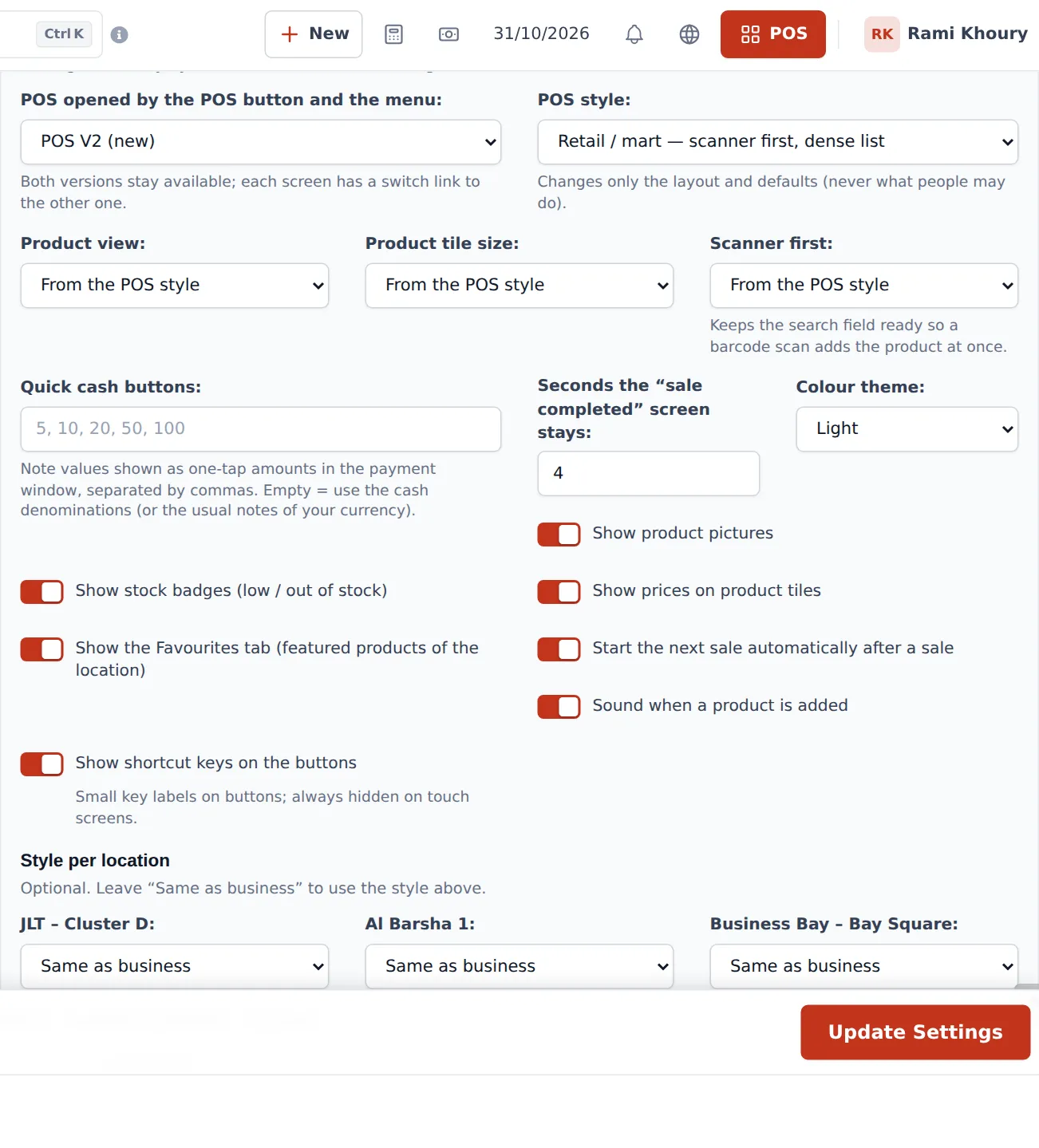The height and width of the screenshot is (1148, 1039).
Task: Click the globe language icon
Action: 689,34
